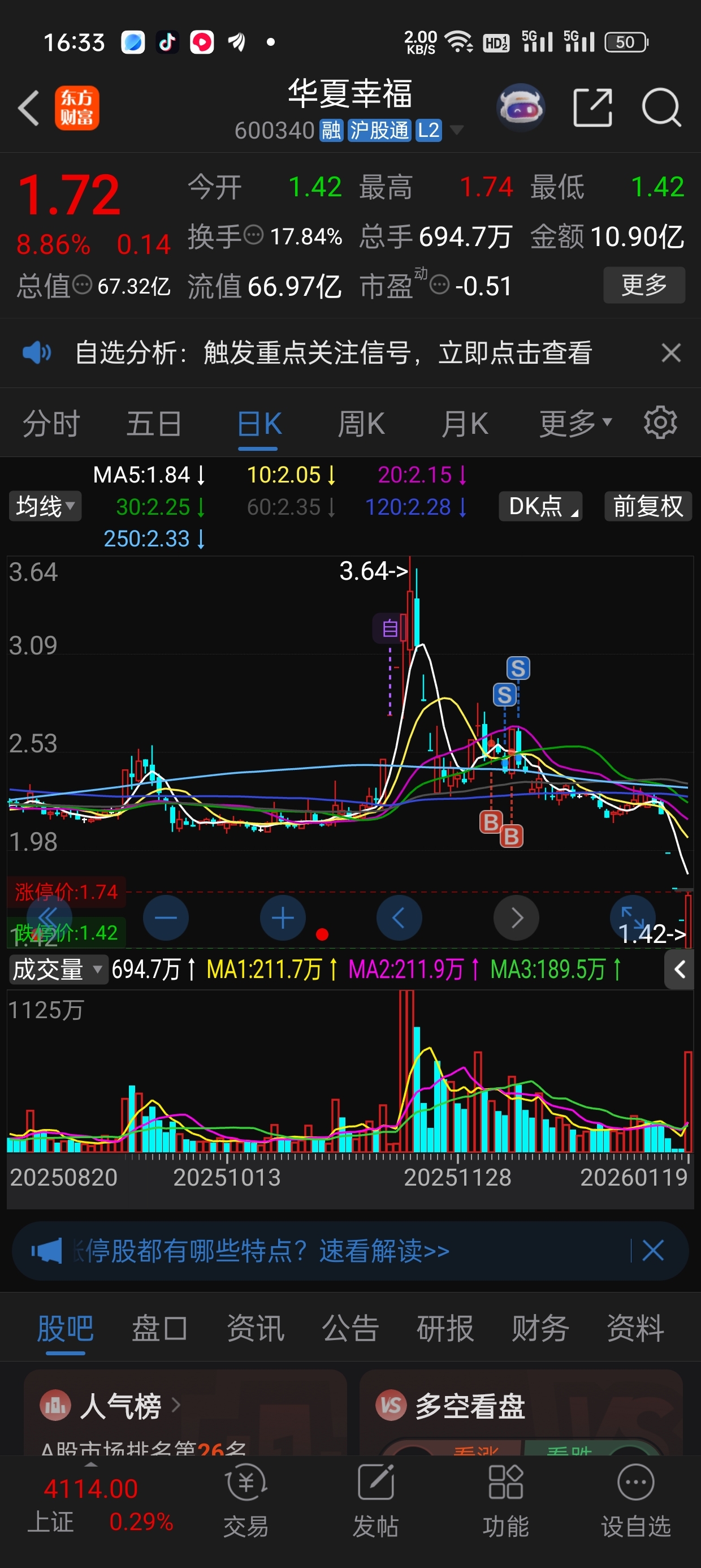Open 发帖 post composer
The image size is (701, 1568).
tap(375, 1502)
